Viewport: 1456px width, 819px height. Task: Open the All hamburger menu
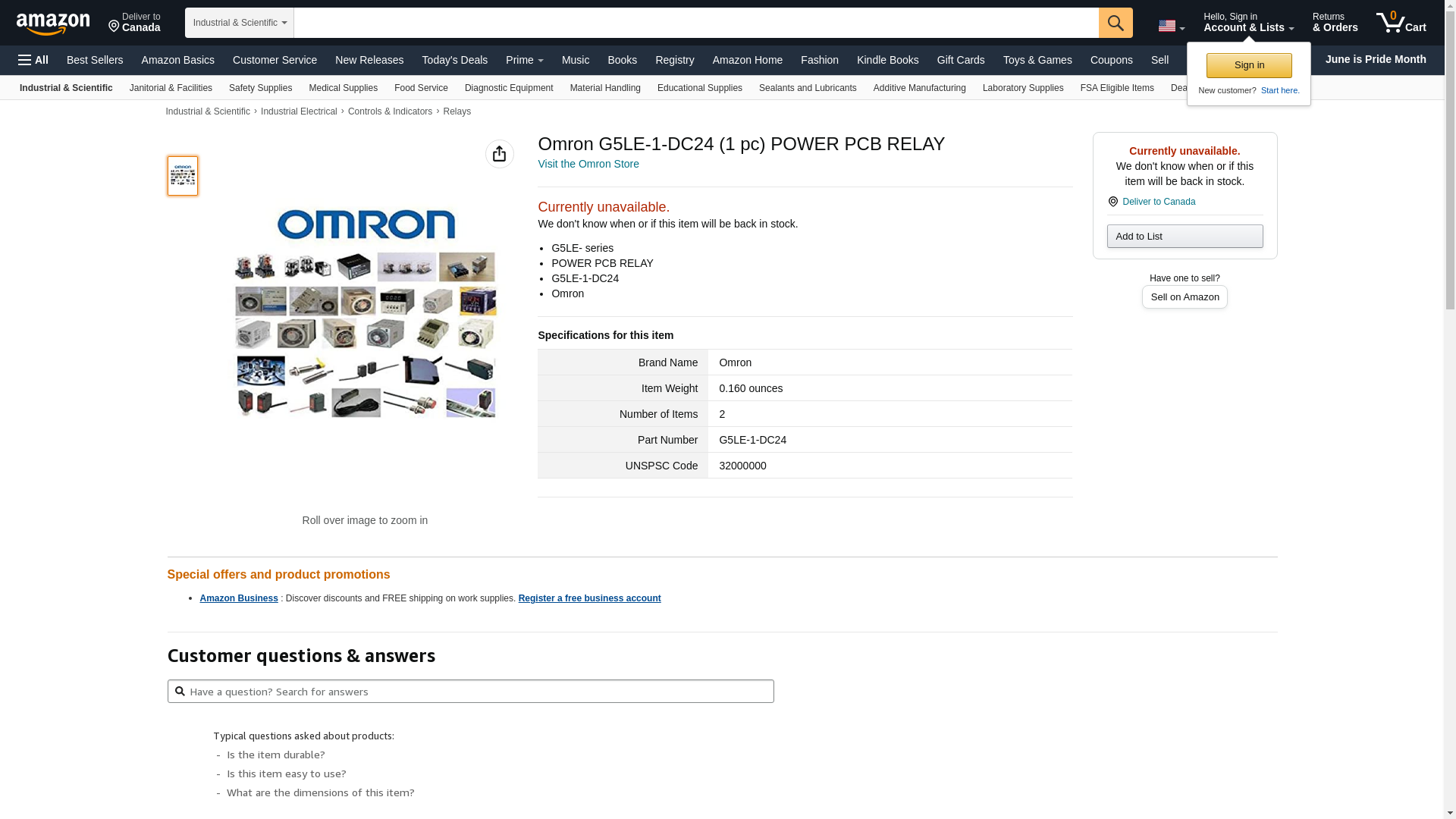(x=33, y=60)
